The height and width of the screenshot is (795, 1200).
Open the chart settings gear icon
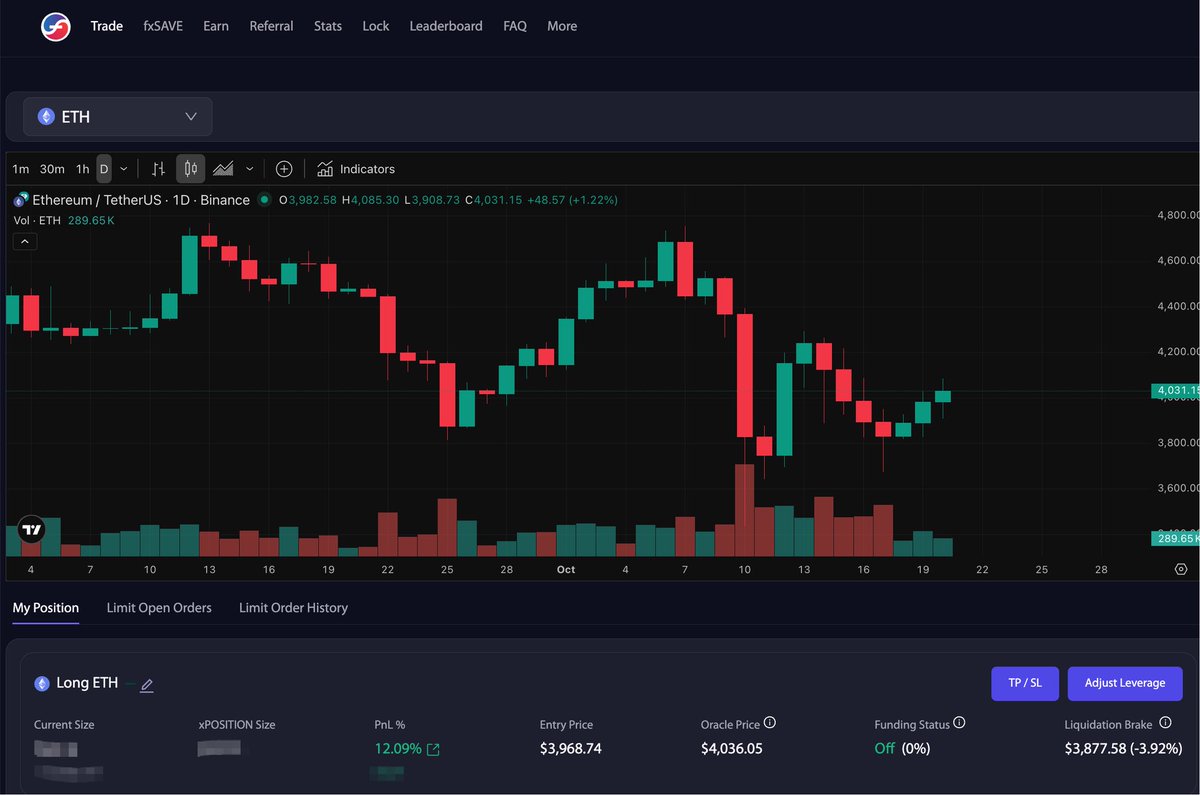(1181, 569)
